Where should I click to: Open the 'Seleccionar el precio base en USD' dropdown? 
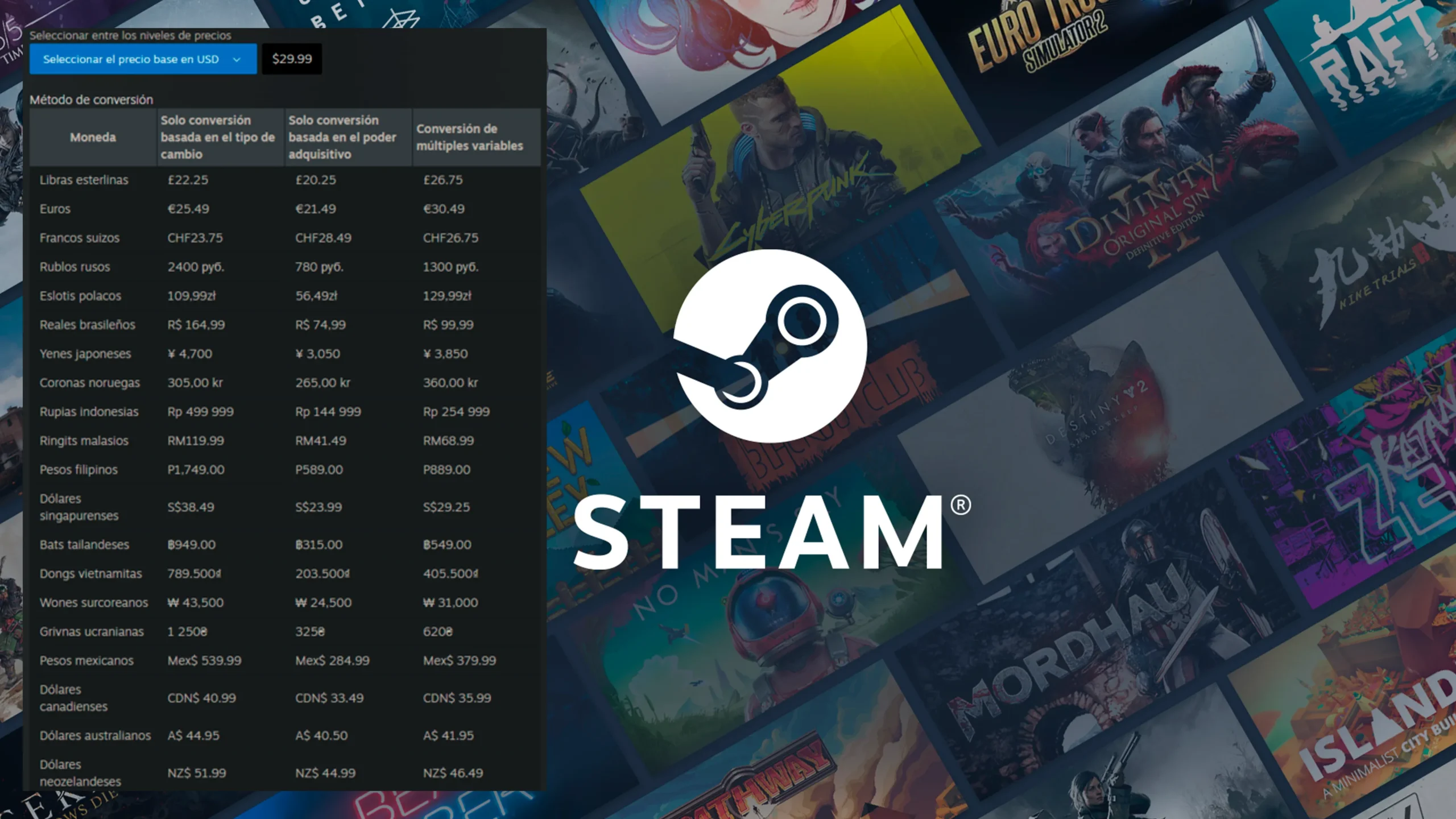tap(143, 59)
